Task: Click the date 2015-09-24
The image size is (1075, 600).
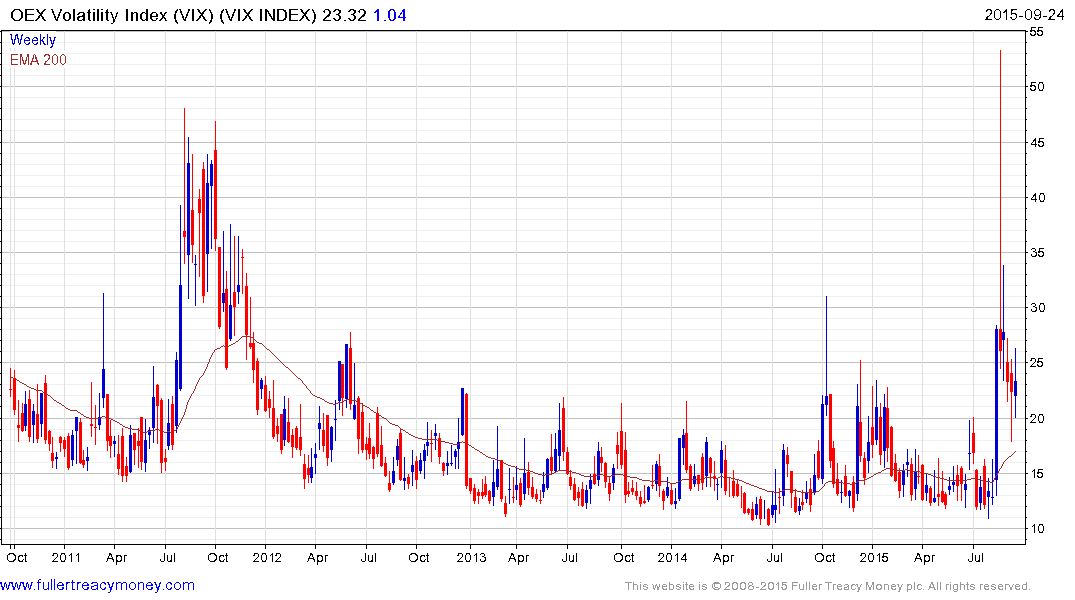Action: 1024,14
